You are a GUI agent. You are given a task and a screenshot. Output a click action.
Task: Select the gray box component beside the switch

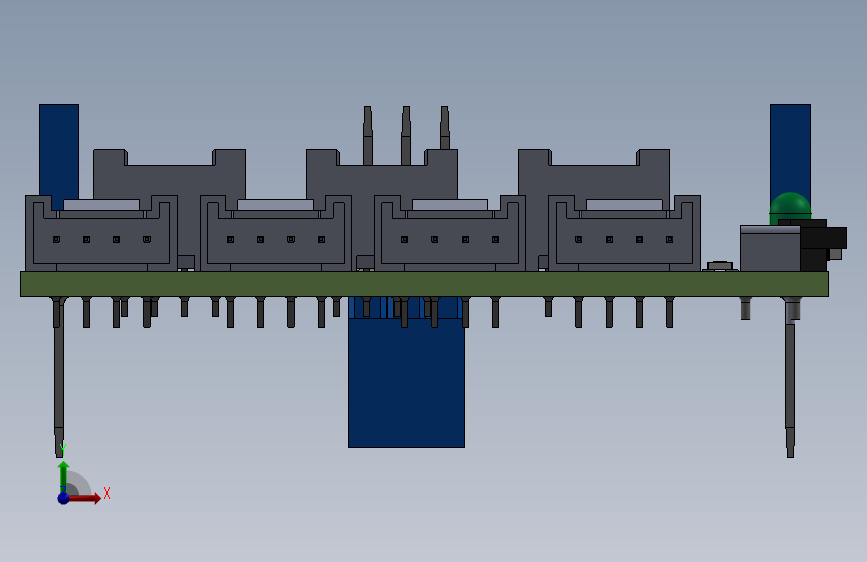tap(770, 248)
